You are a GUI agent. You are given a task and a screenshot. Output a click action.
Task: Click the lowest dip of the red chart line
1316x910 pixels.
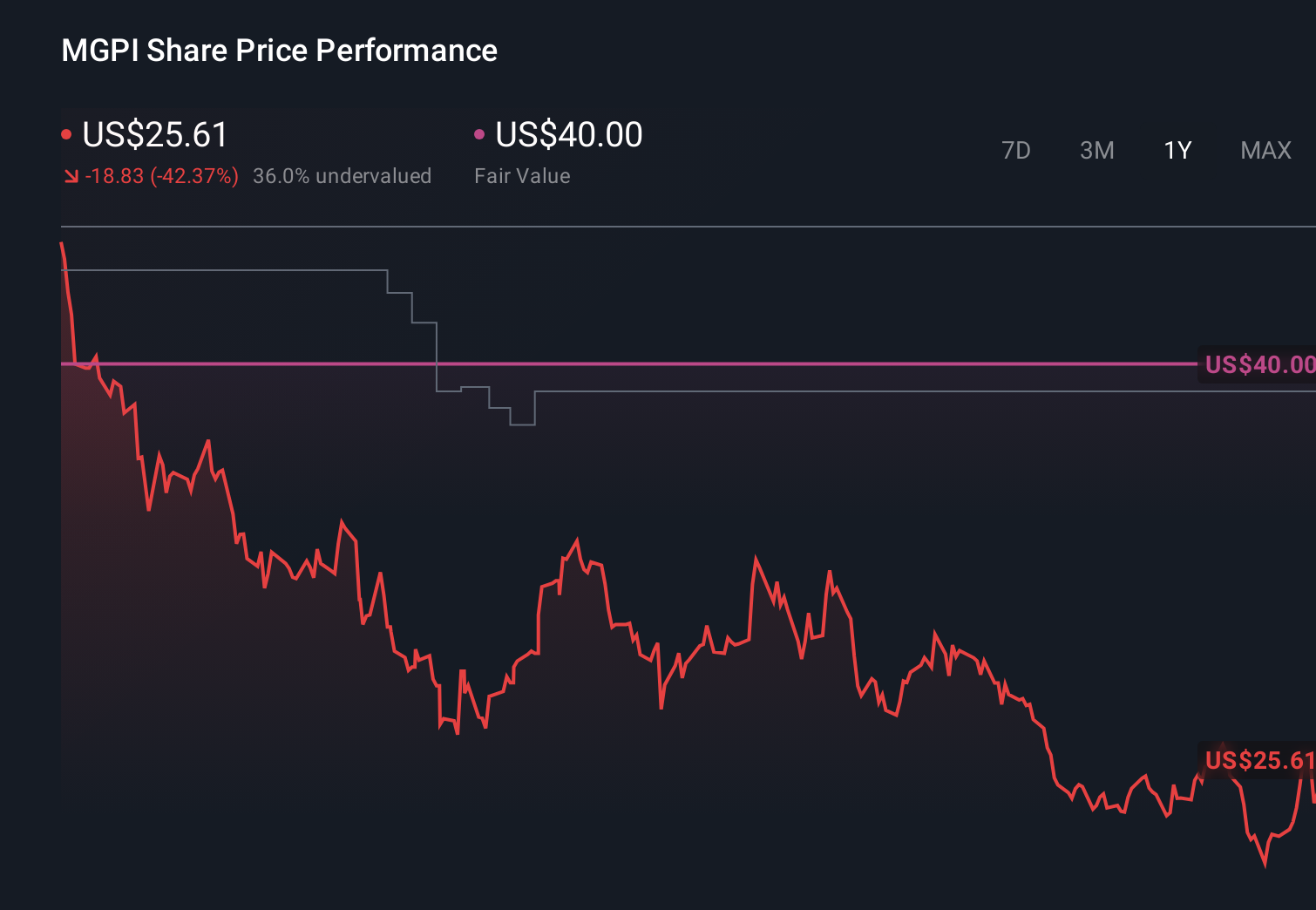[x=1266, y=866]
